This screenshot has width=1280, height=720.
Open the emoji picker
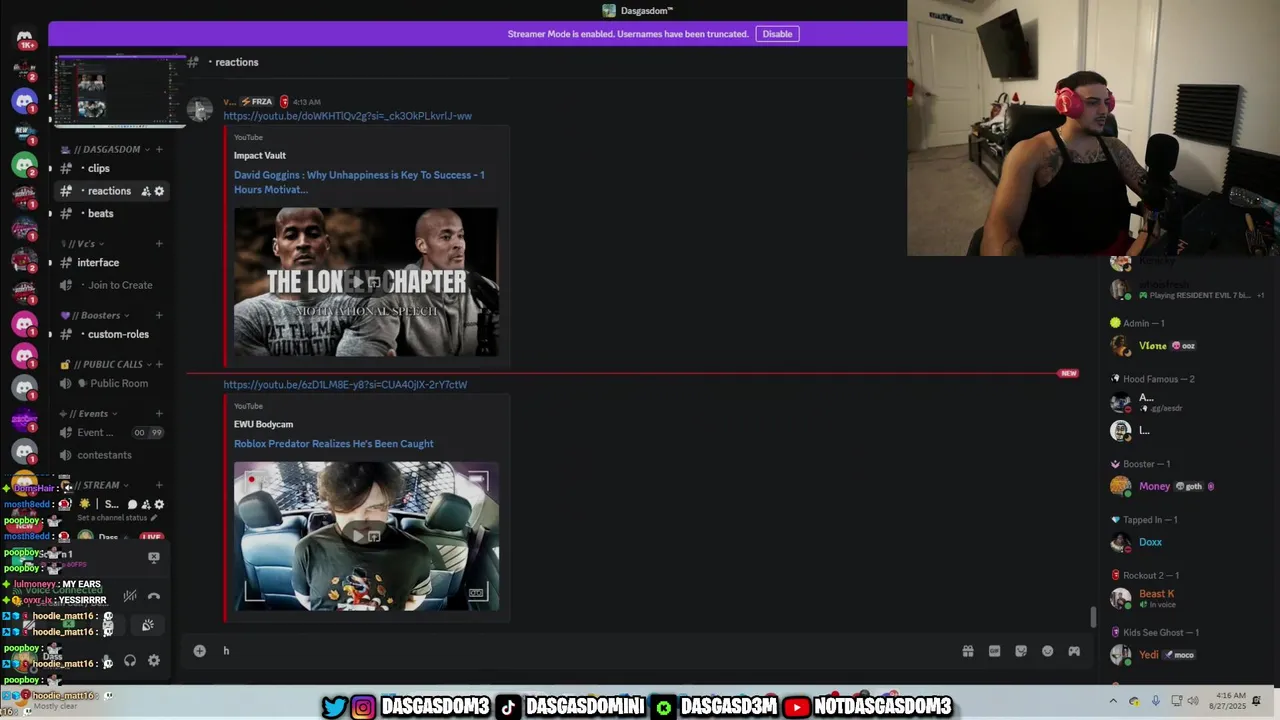click(x=1047, y=651)
